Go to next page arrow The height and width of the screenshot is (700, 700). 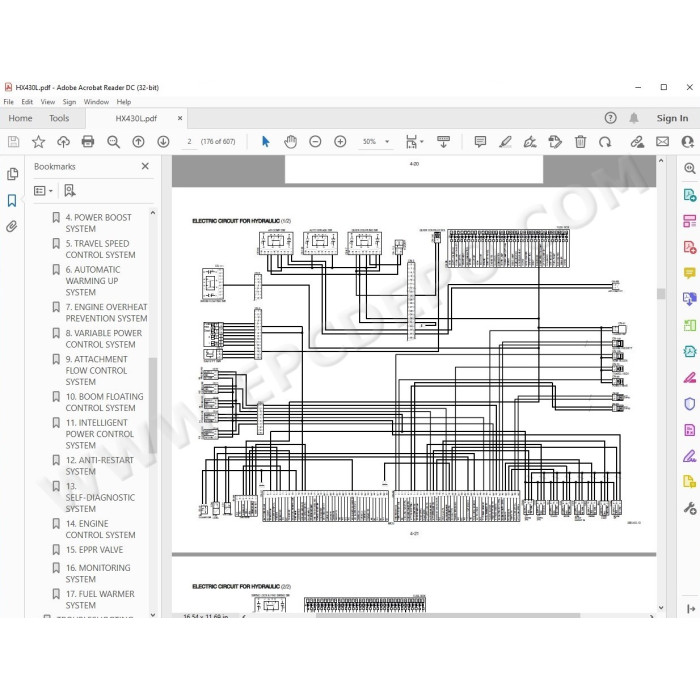click(x=163, y=142)
